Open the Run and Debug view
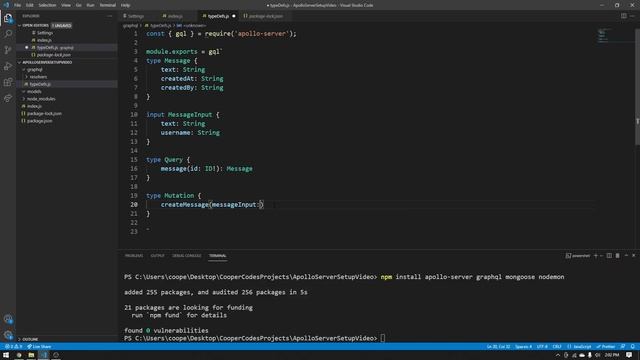The width and height of the screenshot is (640, 360). [x=8, y=66]
